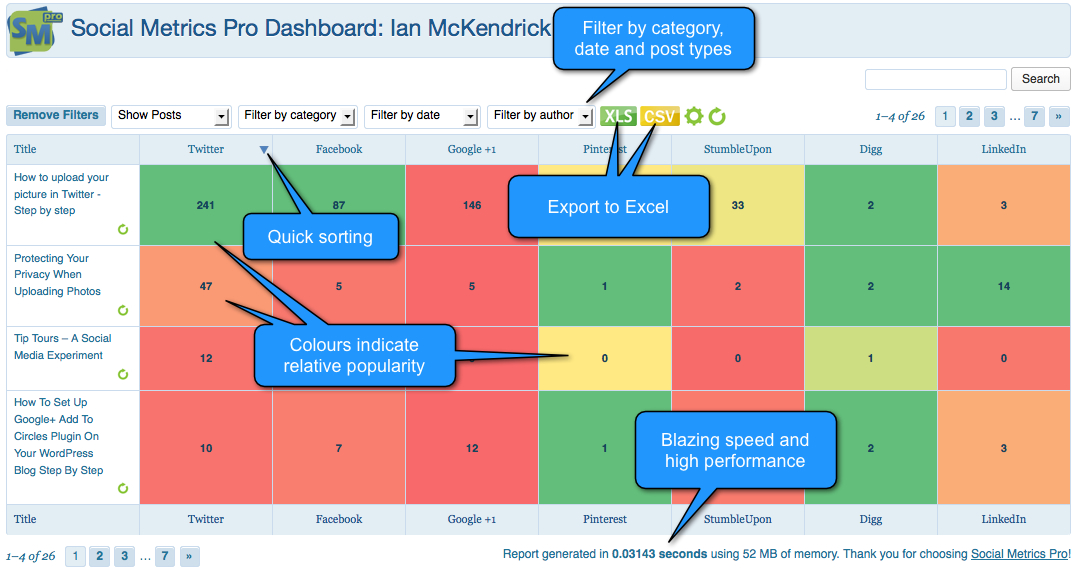Viewport: 1078px width, 582px height.
Task: Focus the search text field
Action: (936, 79)
